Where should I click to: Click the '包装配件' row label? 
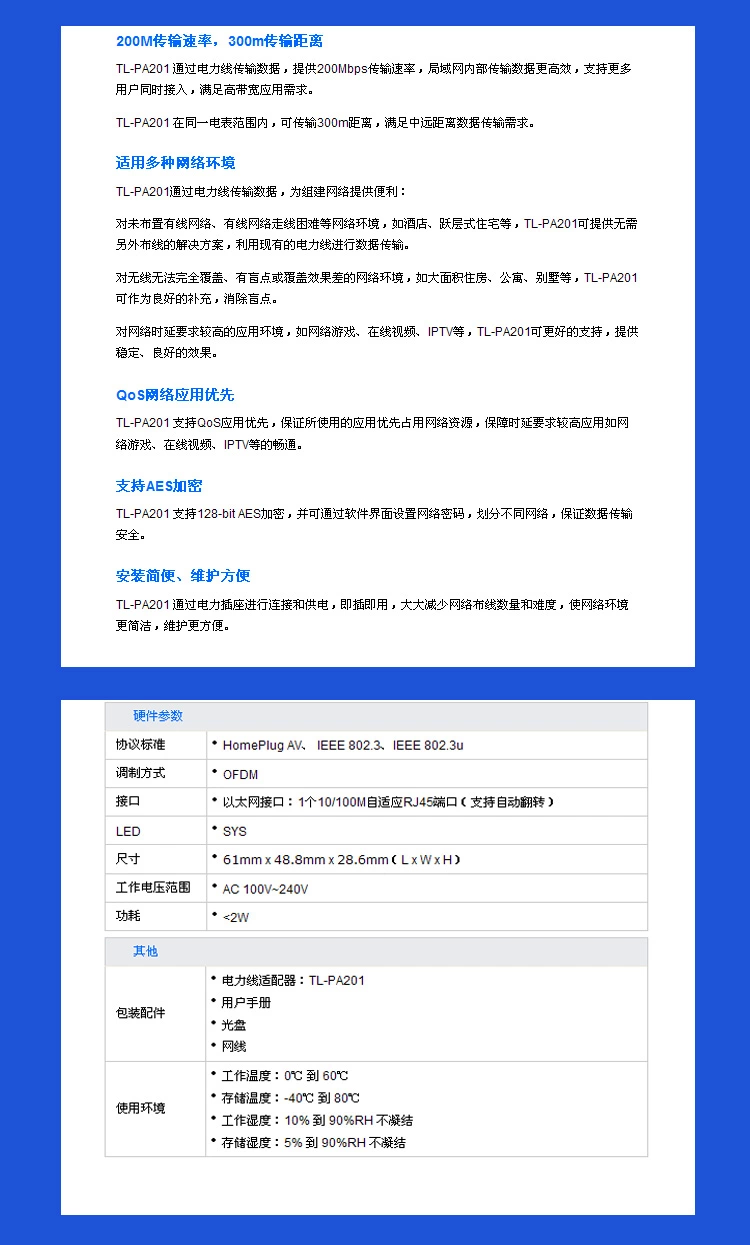coord(140,1013)
